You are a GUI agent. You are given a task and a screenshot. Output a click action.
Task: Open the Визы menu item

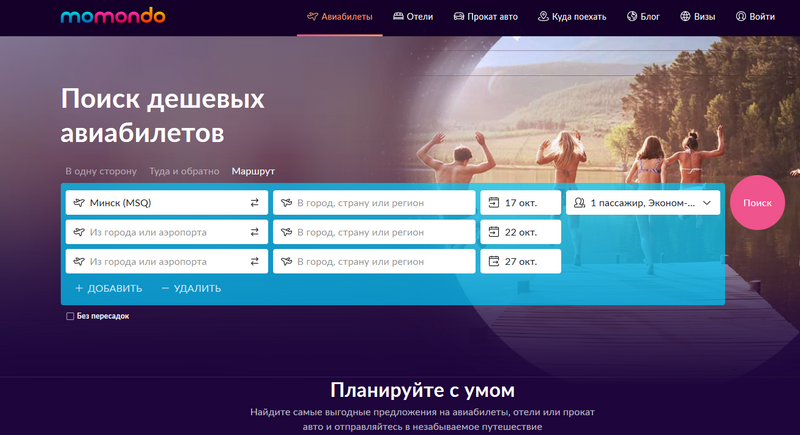(698, 17)
